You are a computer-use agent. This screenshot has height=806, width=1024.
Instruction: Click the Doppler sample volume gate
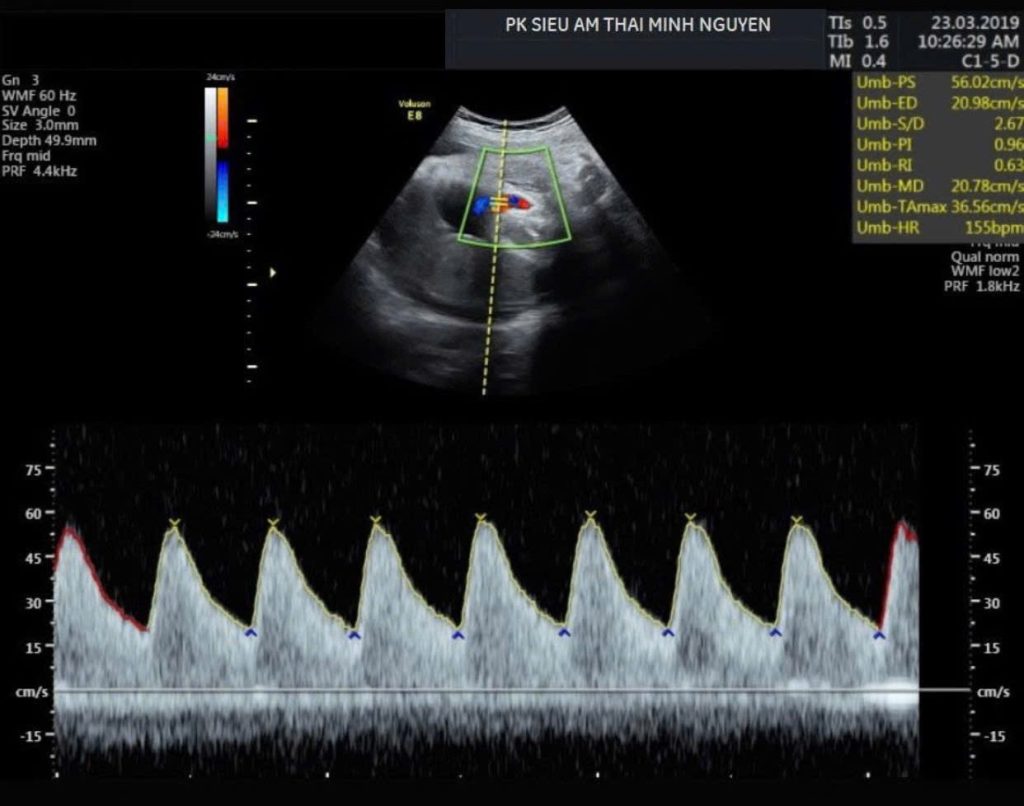499,202
